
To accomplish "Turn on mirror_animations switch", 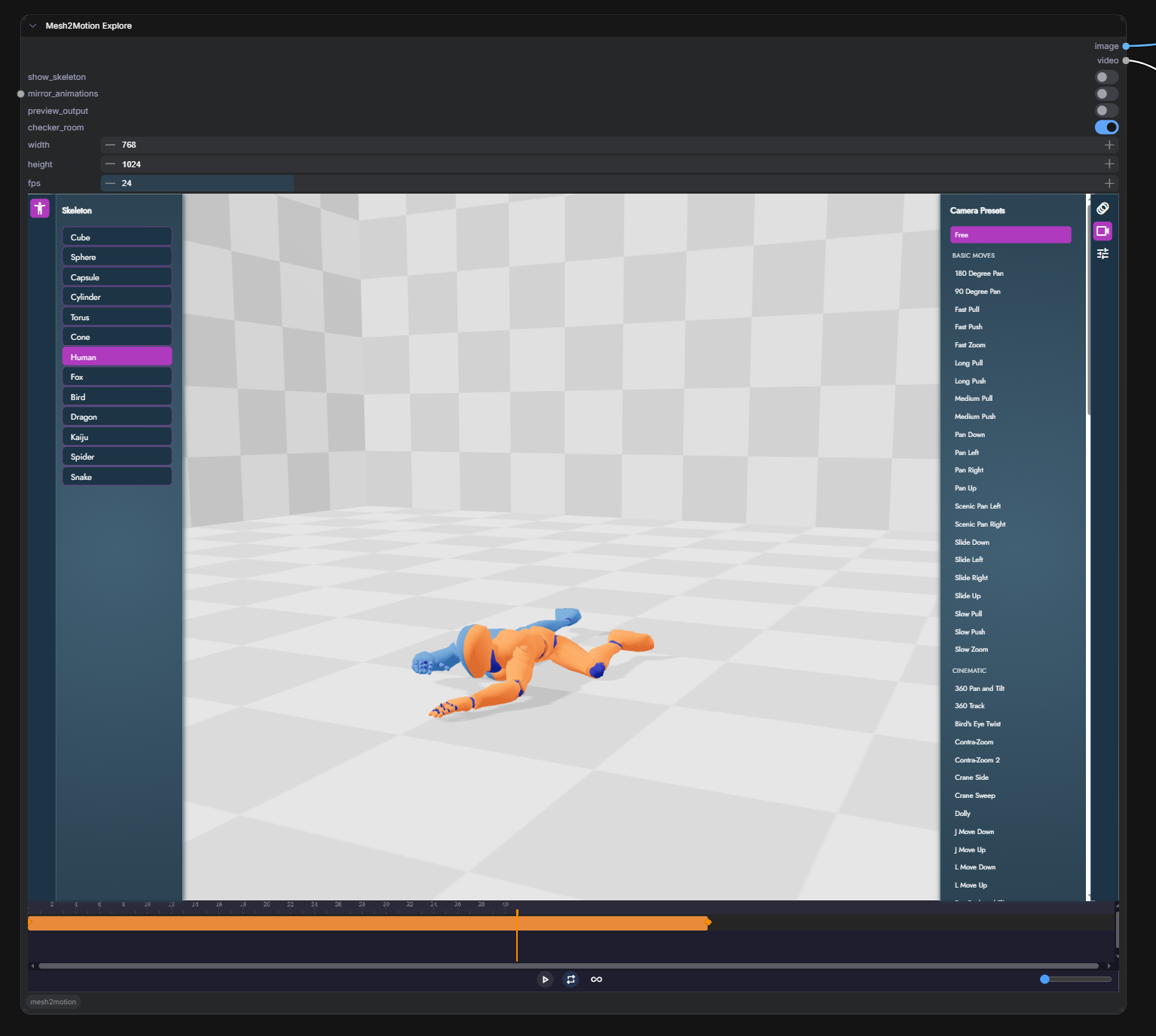I will tap(1106, 93).
